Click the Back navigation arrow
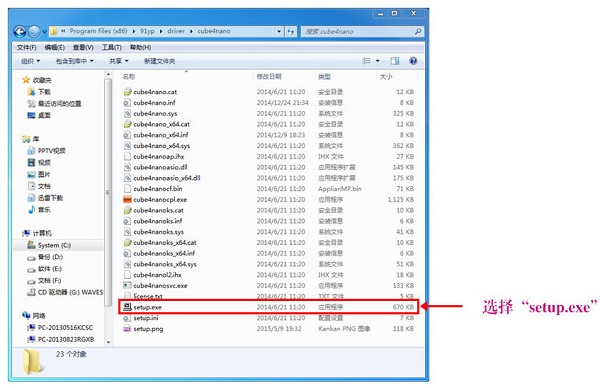Viewport: 600px width, 388px height. (20, 32)
